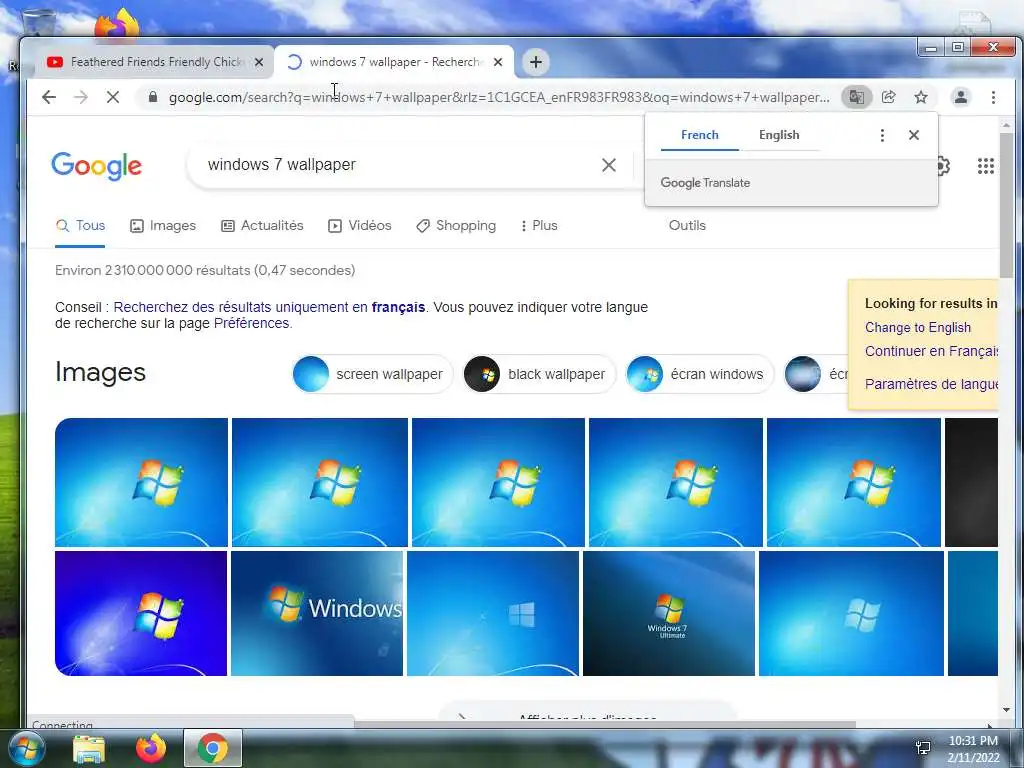Open first Windows 7 wallpaper thumbnail
The image size is (1024, 768).
tap(141, 482)
